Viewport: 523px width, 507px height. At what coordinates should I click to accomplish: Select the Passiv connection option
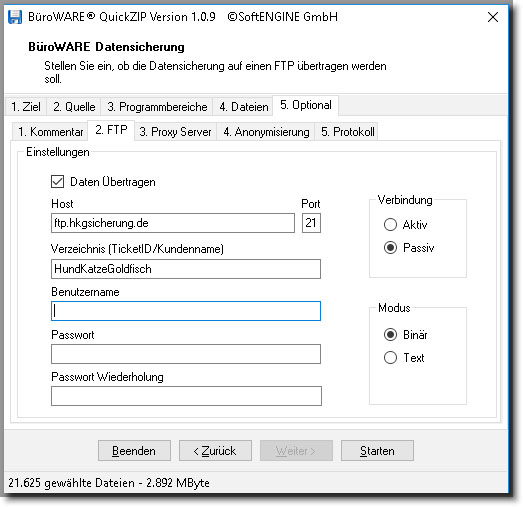tap(390, 247)
